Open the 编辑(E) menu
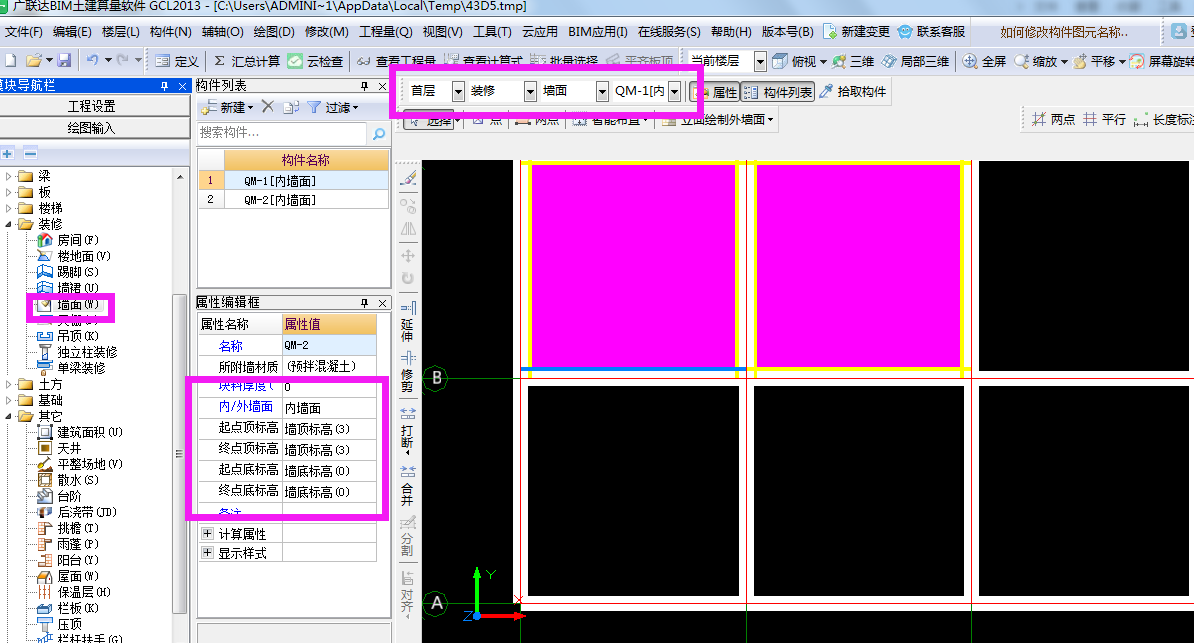 [72, 32]
